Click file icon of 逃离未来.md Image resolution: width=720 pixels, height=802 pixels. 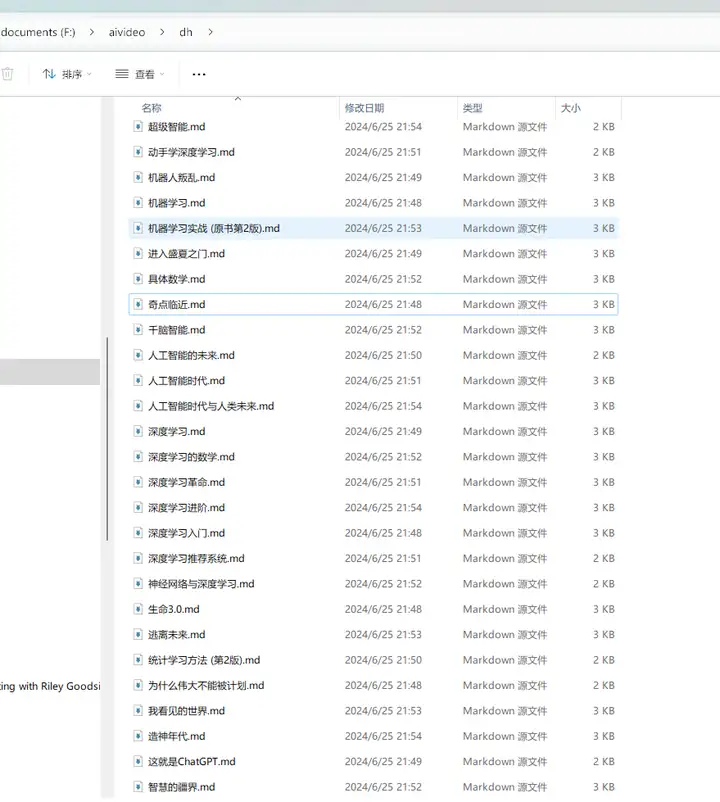pyautogui.click(x=138, y=635)
